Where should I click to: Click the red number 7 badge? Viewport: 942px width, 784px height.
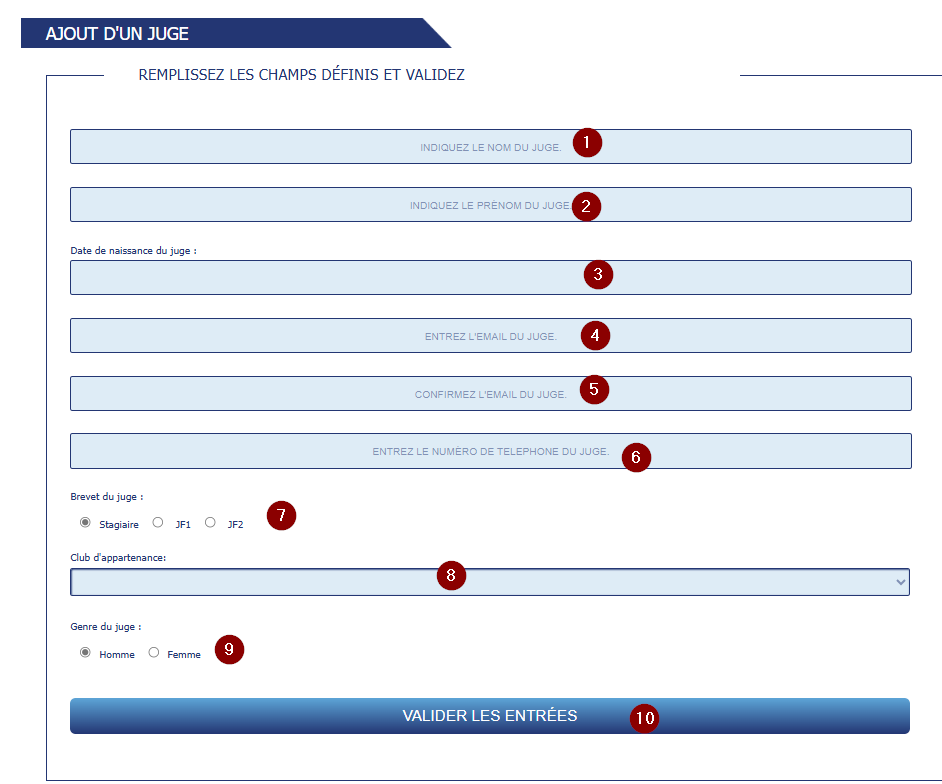click(x=282, y=516)
